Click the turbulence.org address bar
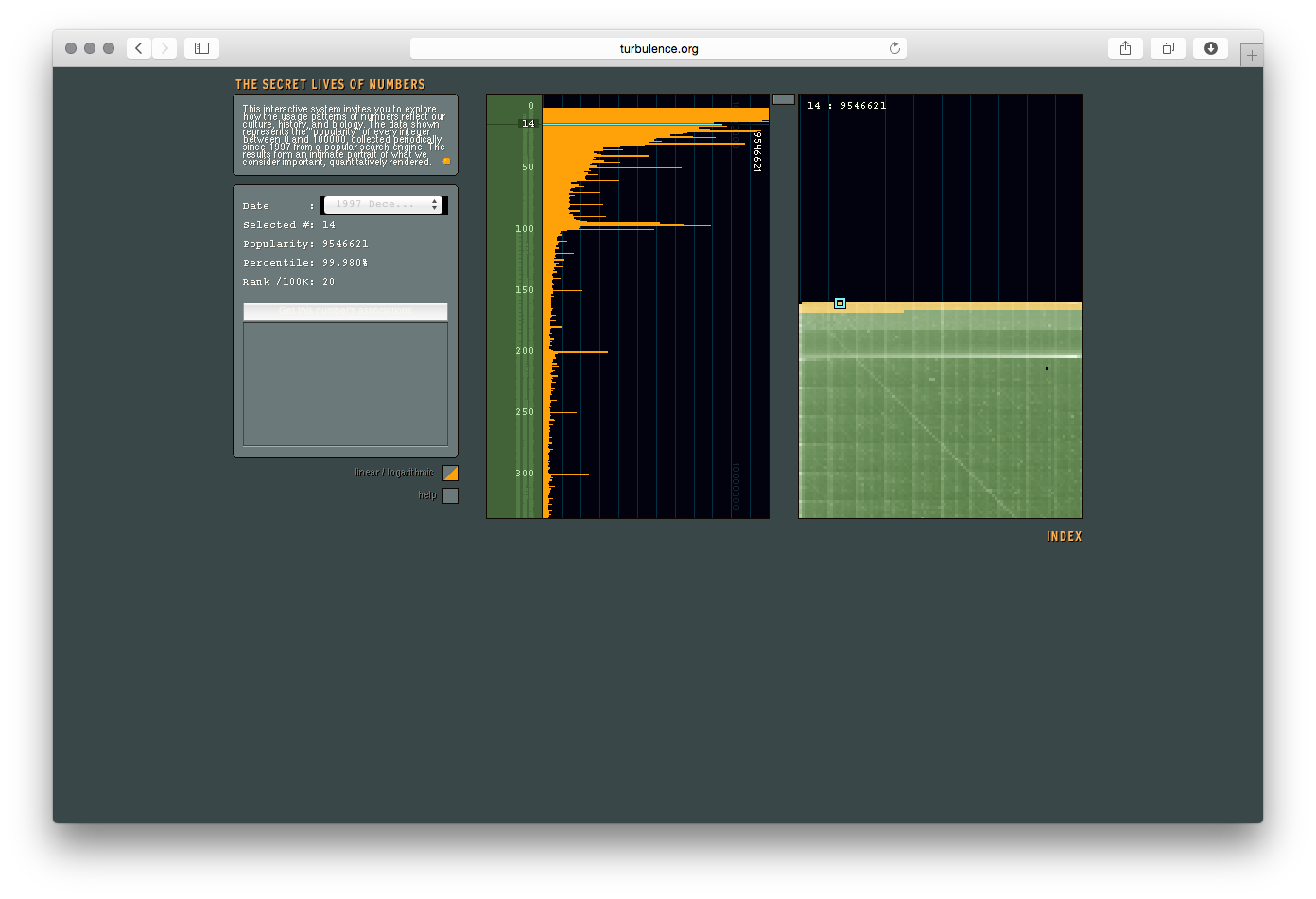Image resolution: width=1316 pixels, height=899 pixels. [658, 48]
